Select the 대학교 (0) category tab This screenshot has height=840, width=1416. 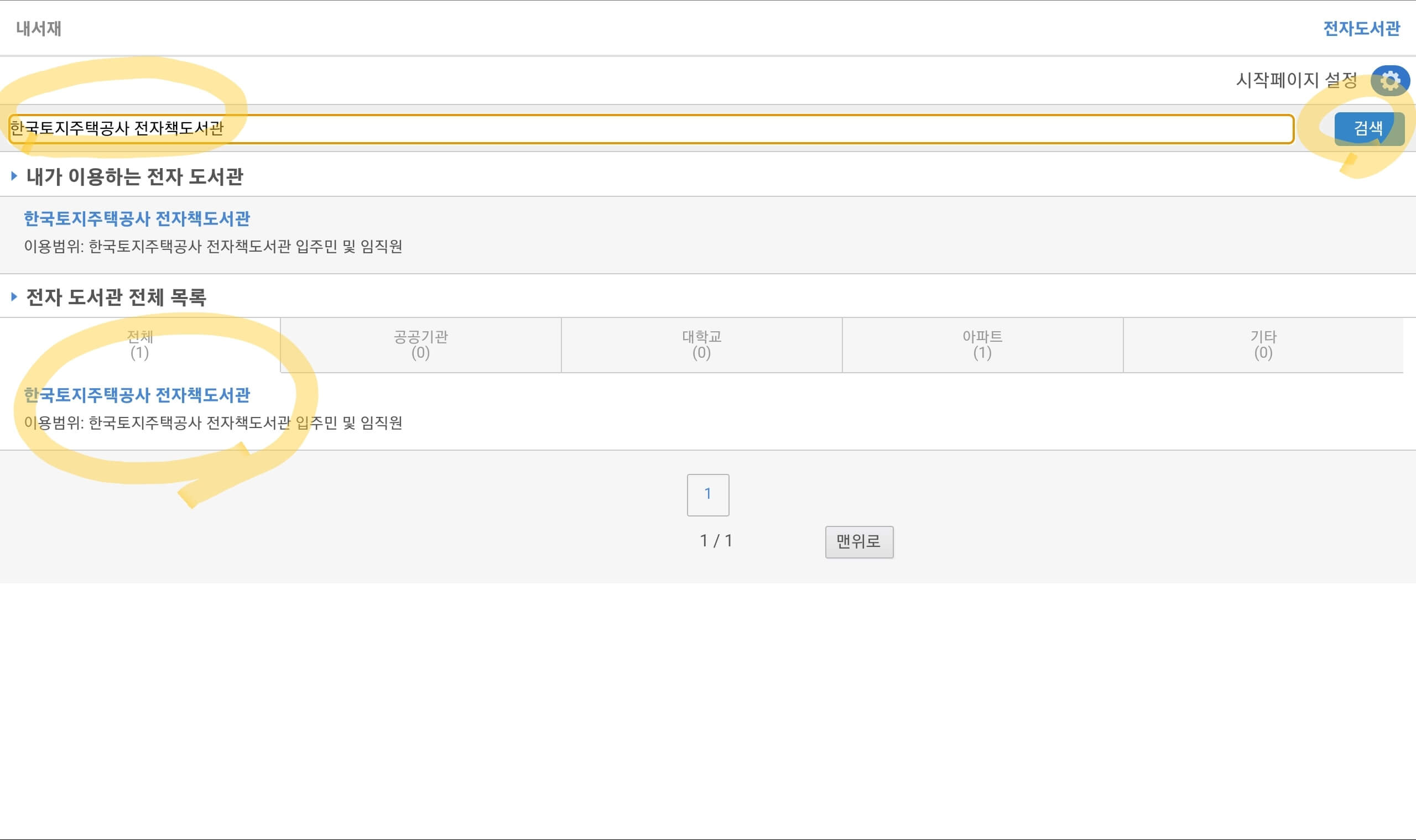click(x=701, y=345)
